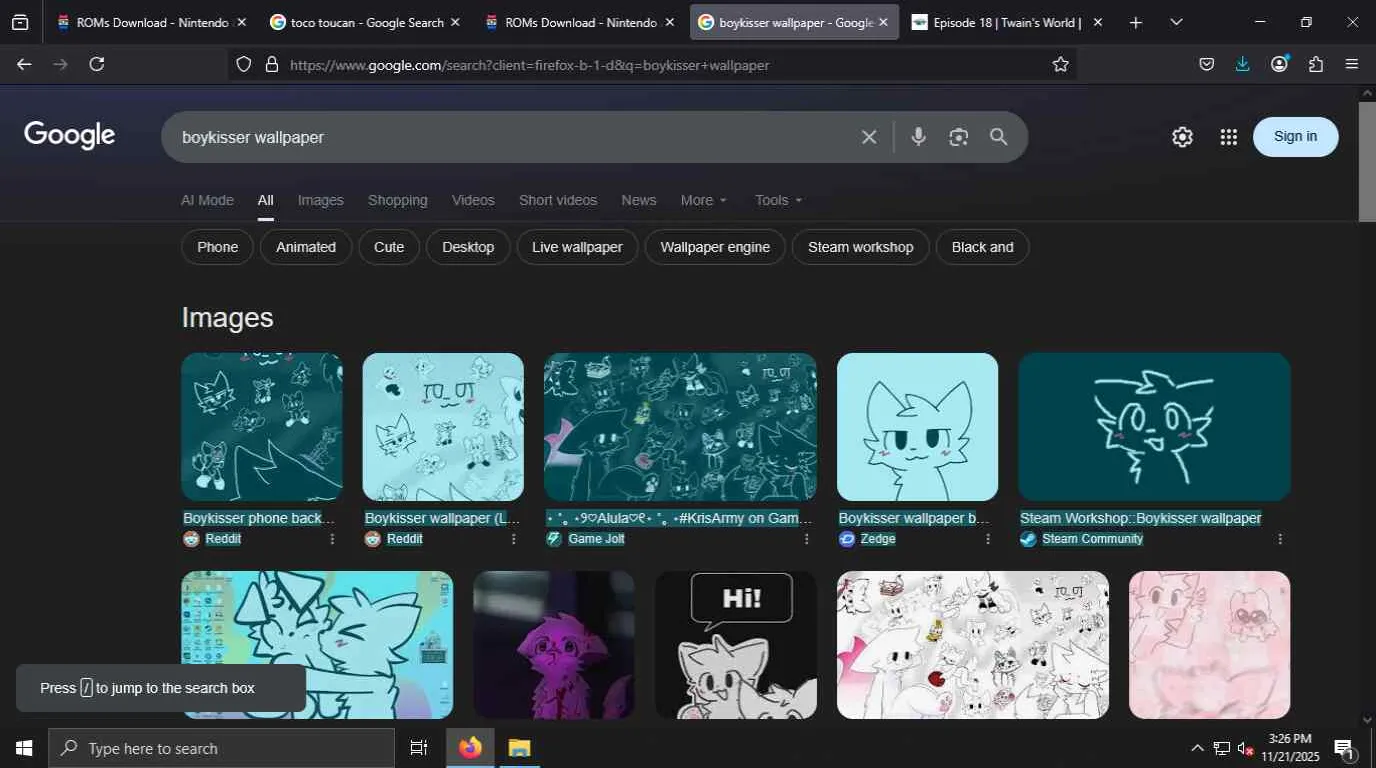This screenshot has height=768, width=1376.
Task: Open more options for Steam Community result
Action: click(1280, 539)
